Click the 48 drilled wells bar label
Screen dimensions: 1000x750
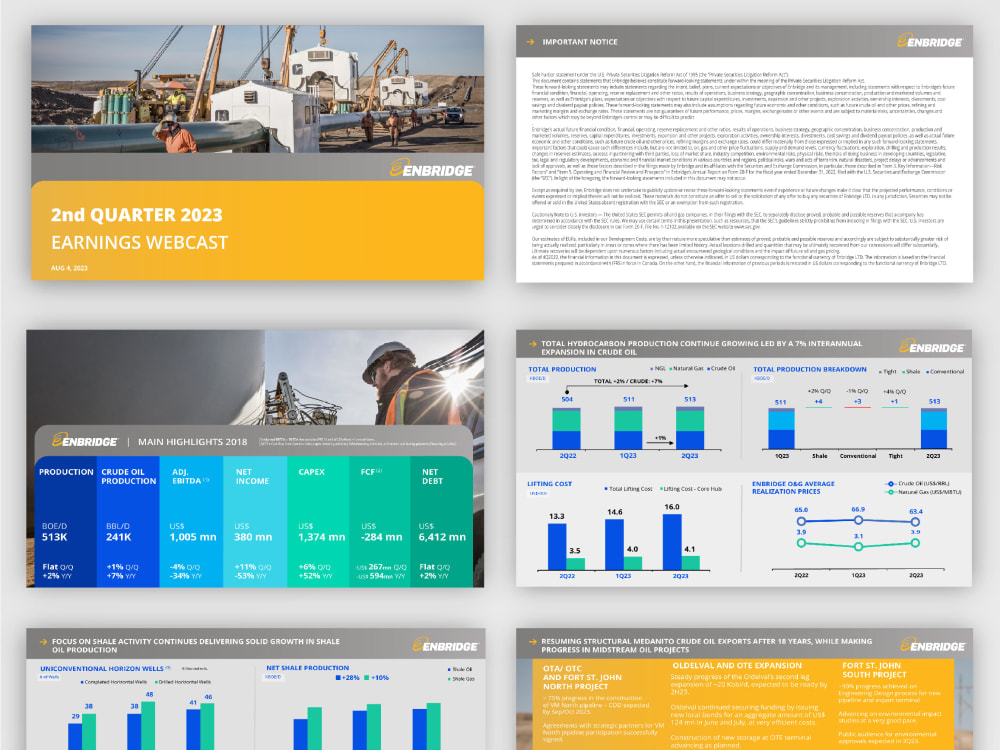click(149, 695)
